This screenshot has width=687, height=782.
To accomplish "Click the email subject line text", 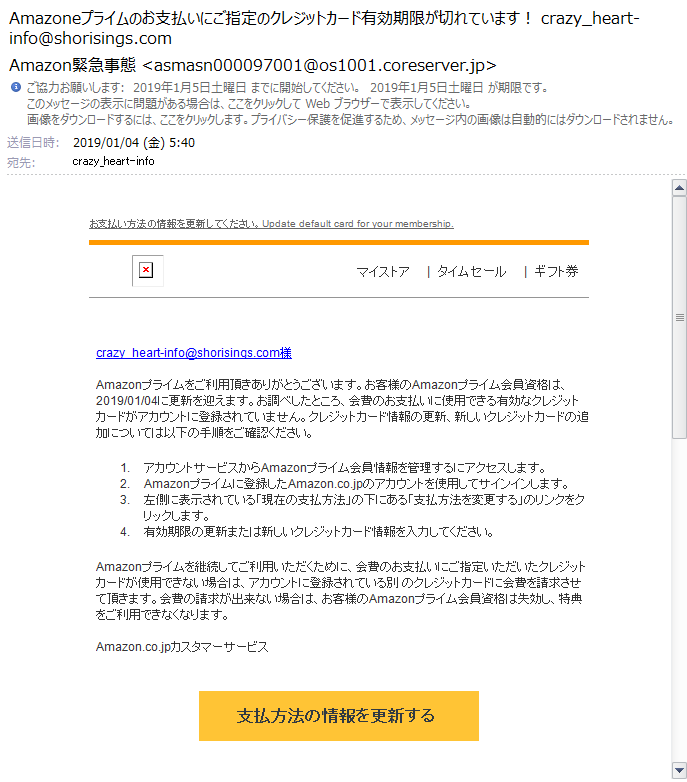I will 324,28.
